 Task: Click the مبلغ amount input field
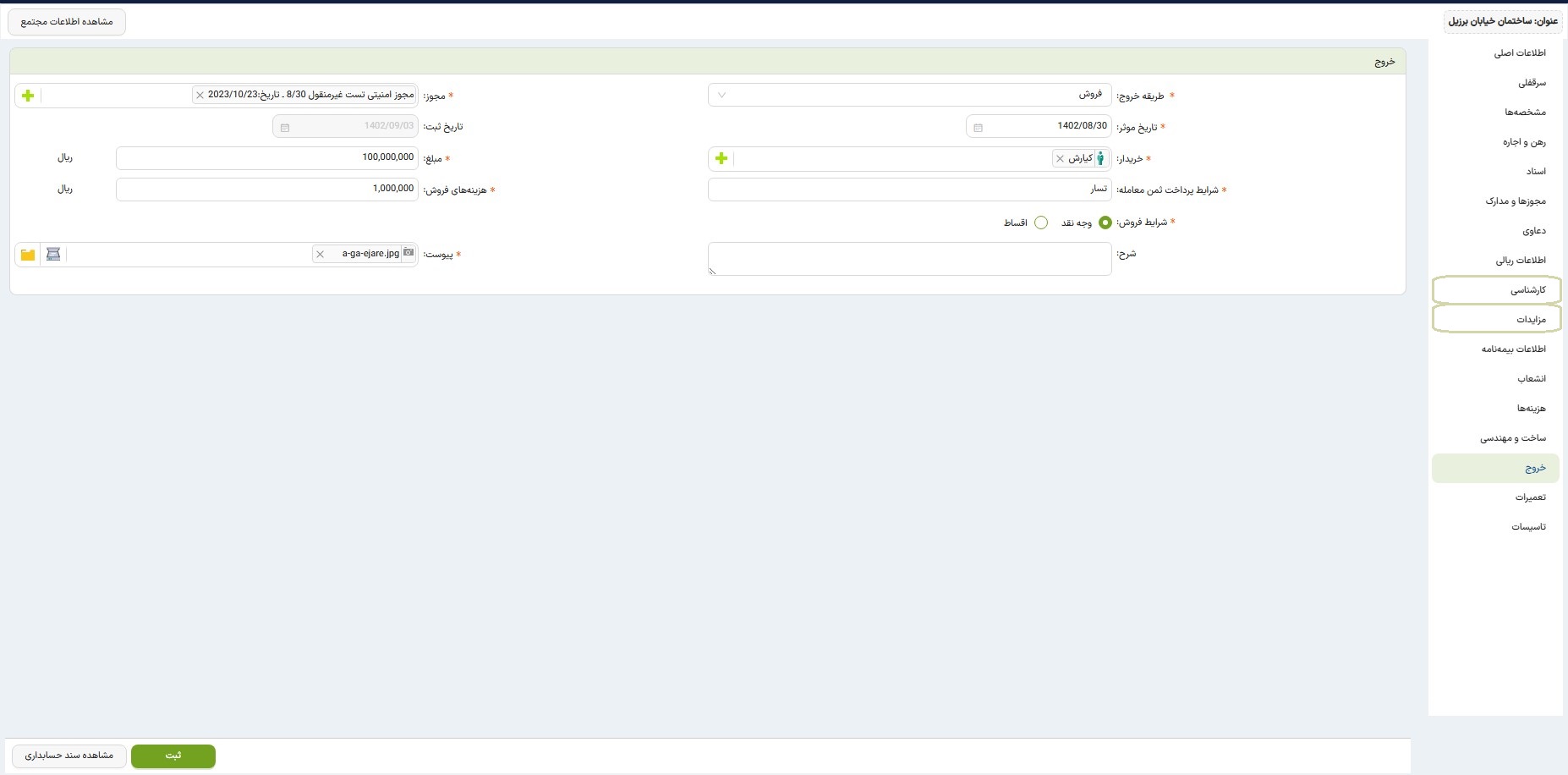coord(266,158)
